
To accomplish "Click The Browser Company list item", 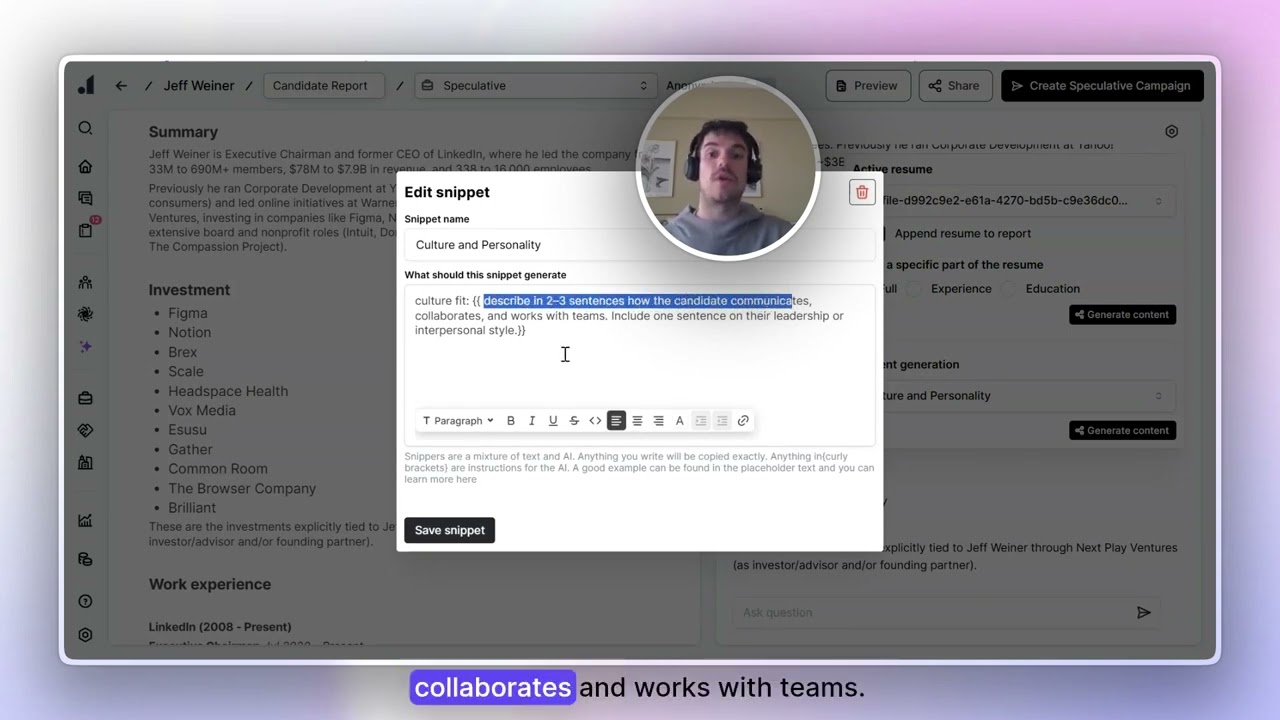I will click(x=242, y=488).
